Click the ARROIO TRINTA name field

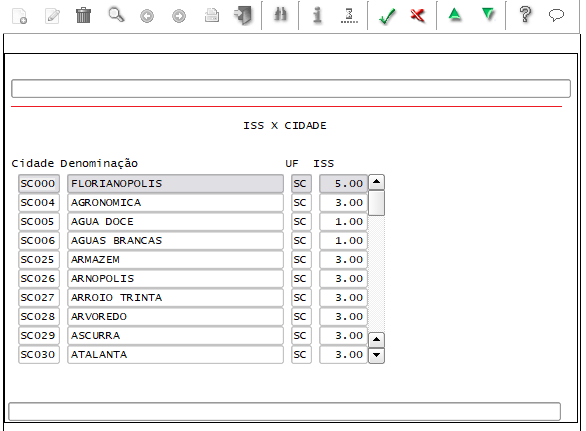pos(175,298)
